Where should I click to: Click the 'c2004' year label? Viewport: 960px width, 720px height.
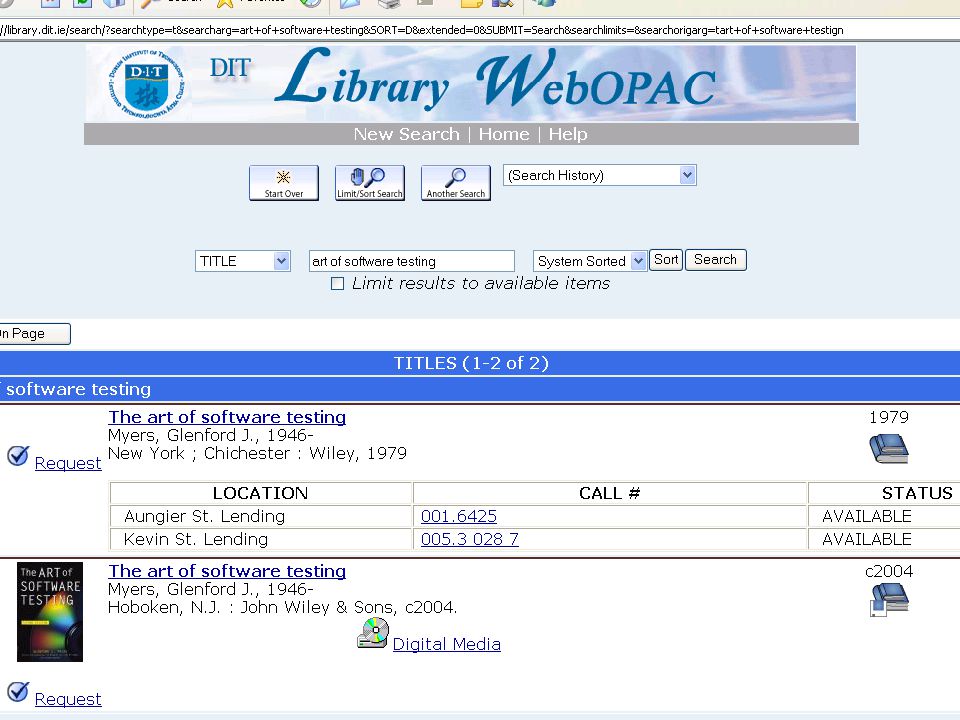point(889,571)
